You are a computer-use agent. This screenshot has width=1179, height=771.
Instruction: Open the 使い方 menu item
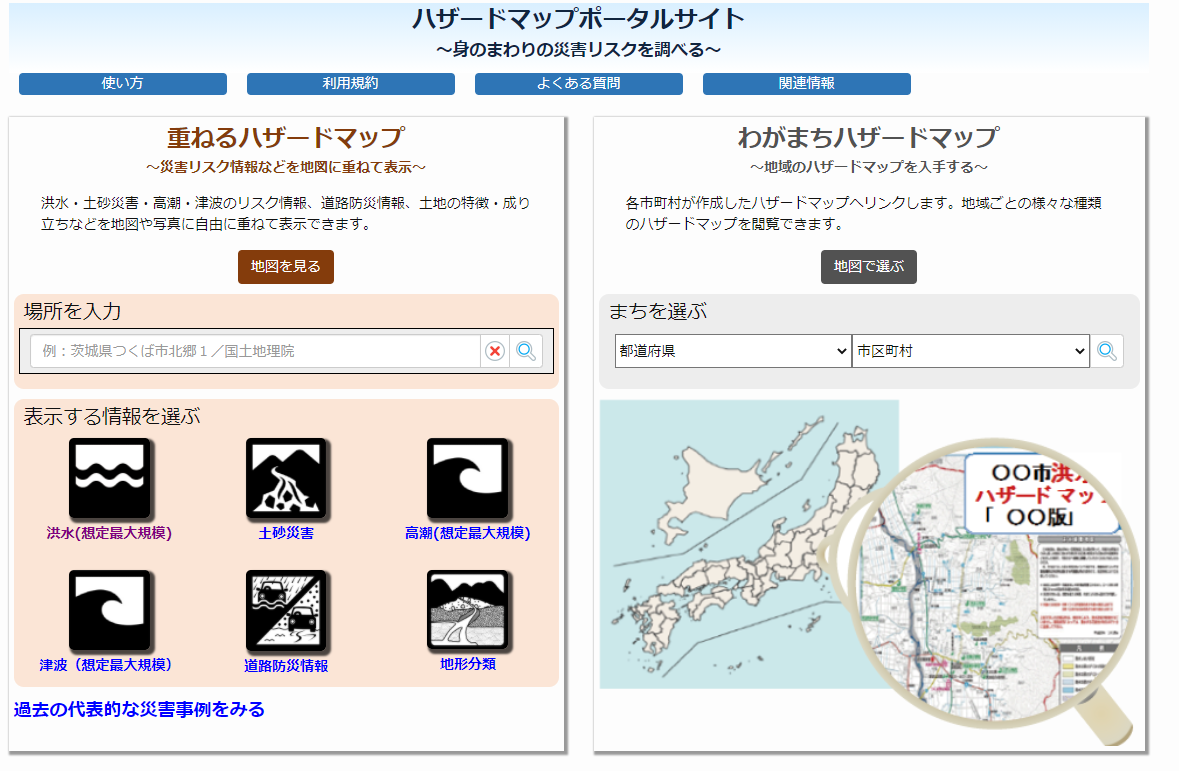[x=123, y=84]
